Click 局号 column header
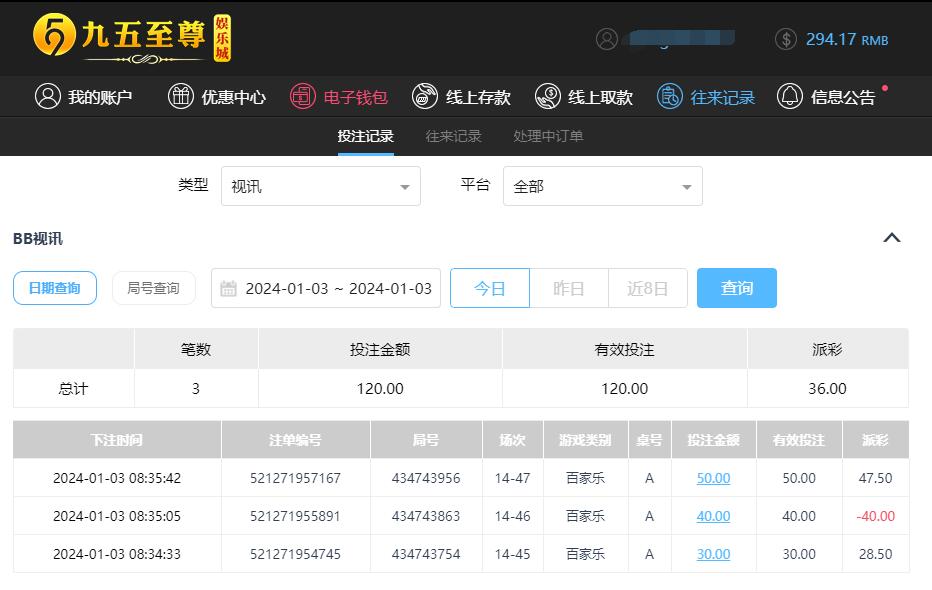Image resolution: width=932 pixels, height=590 pixels. (426, 440)
